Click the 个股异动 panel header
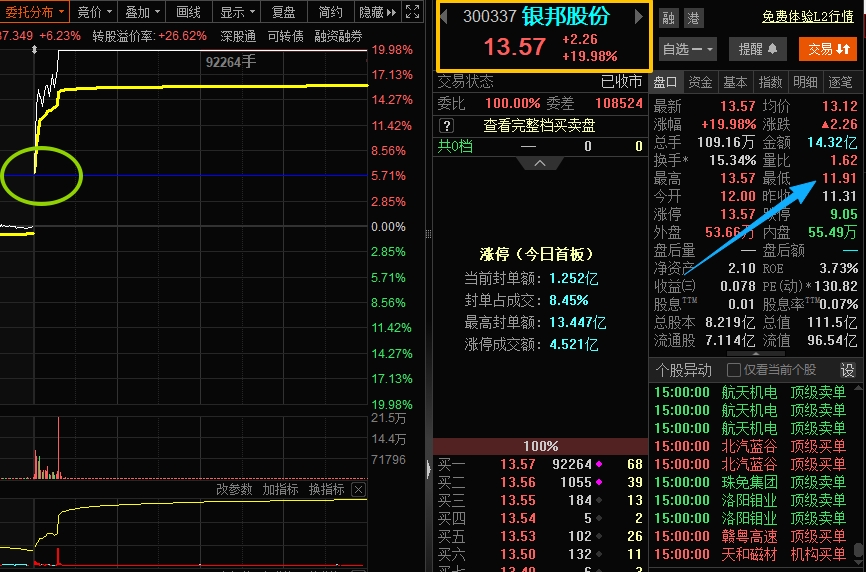 684,370
